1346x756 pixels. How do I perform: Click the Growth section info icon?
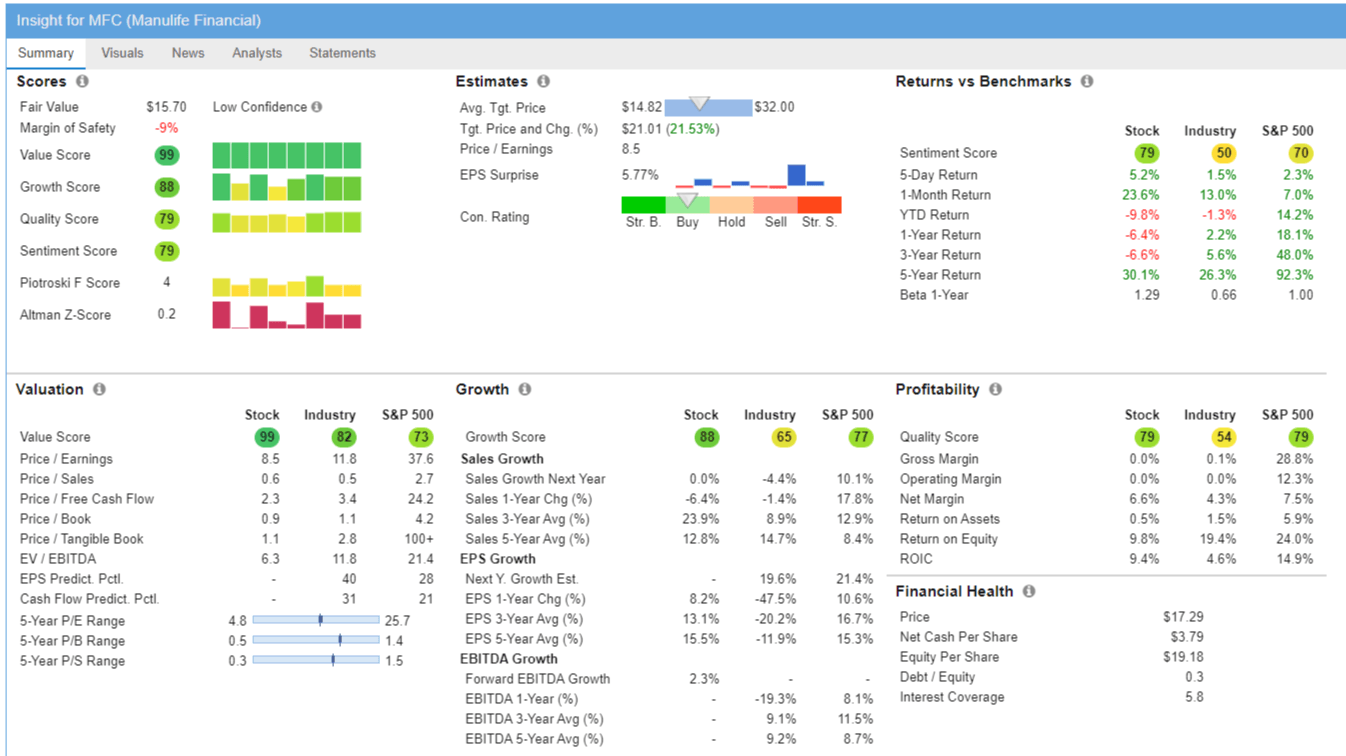pos(525,389)
